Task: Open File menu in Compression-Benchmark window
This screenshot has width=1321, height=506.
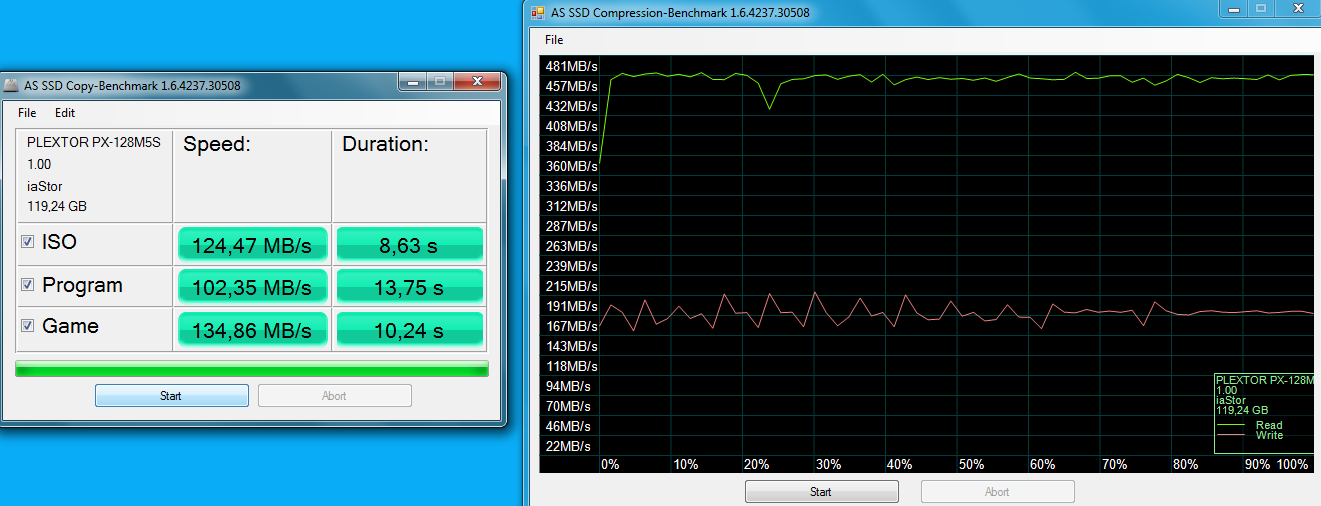Action: point(554,40)
